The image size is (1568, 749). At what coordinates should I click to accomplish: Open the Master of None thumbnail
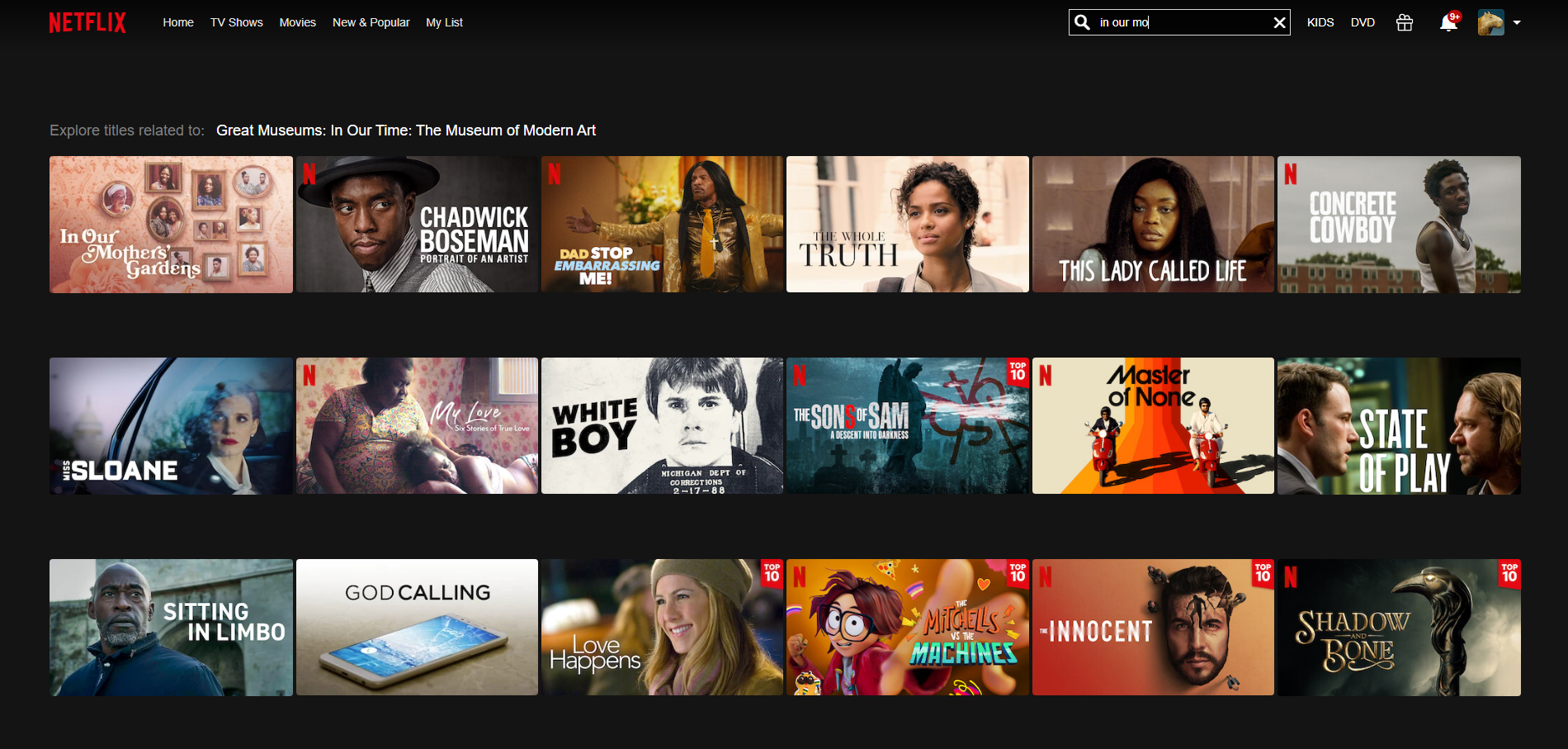pos(1153,426)
